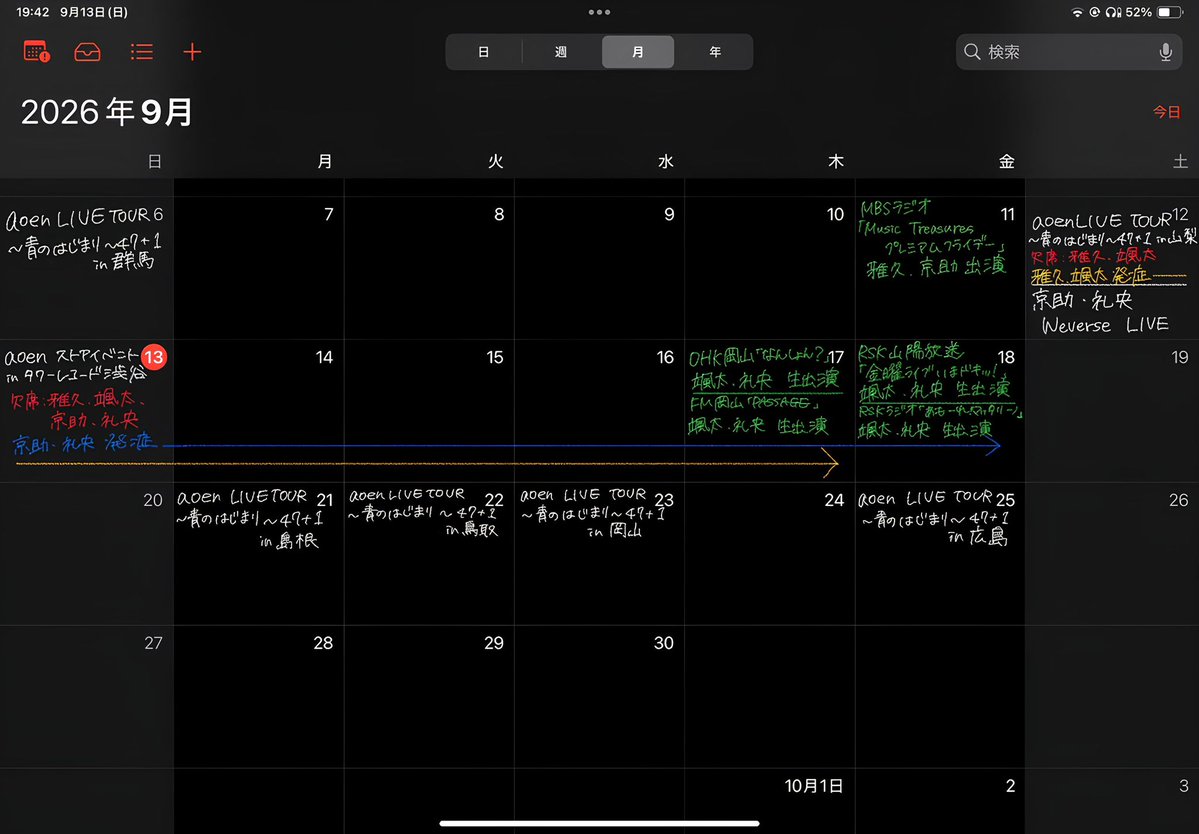
Task: Switch to the 日 day view tab
Action: pos(483,52)
